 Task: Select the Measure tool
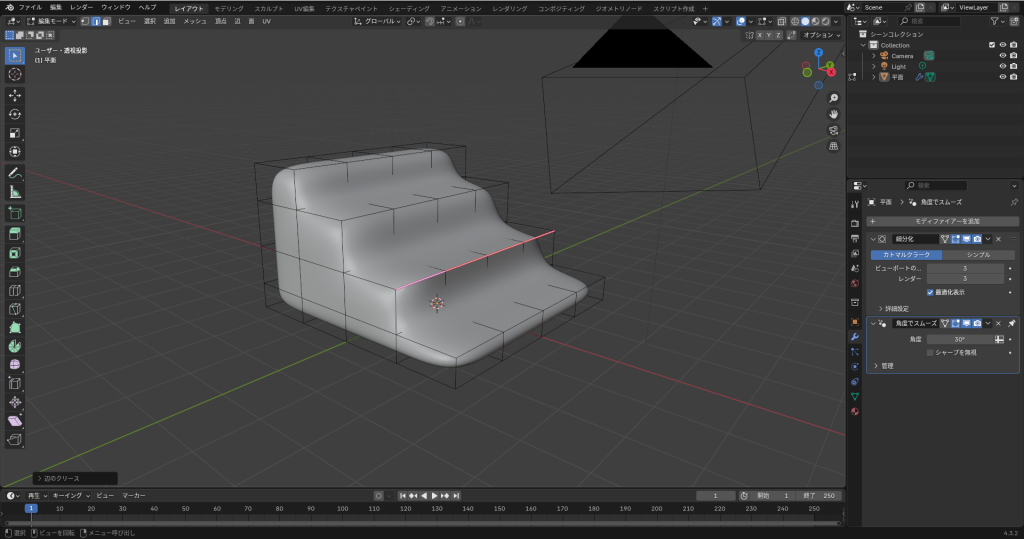[x=15, y=192]
